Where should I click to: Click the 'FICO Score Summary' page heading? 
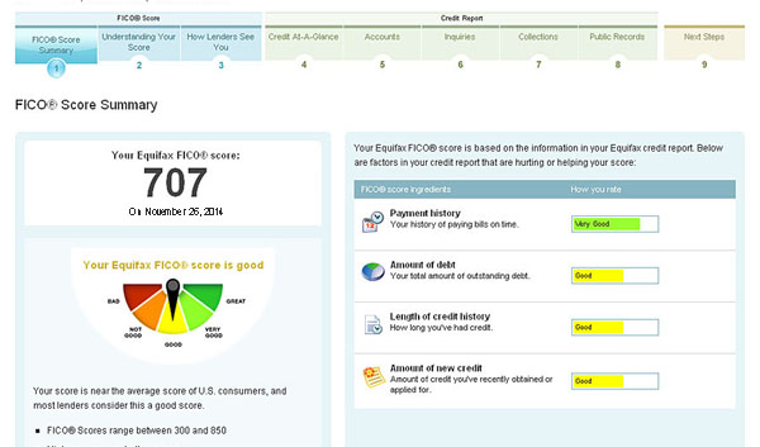coord(86,105)
